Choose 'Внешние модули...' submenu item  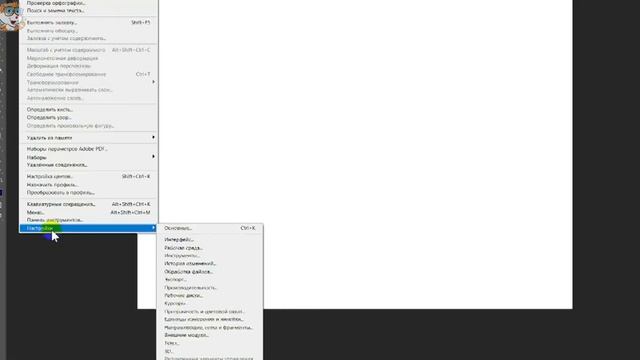[x=210, y=335]
